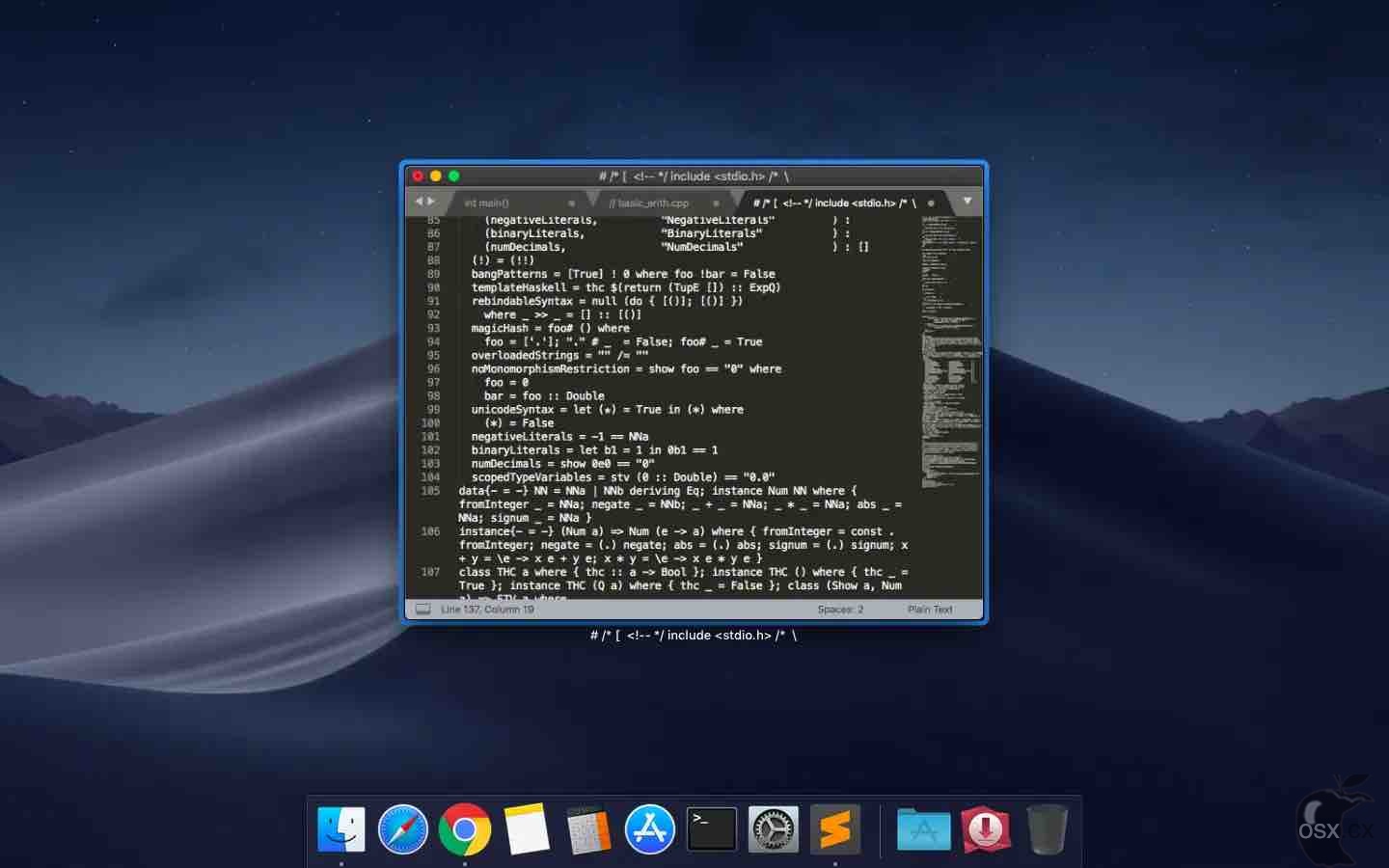Open the Spaces: 2 indentation menu
This screenshot has height=868, width=1389.
[840, 610]
